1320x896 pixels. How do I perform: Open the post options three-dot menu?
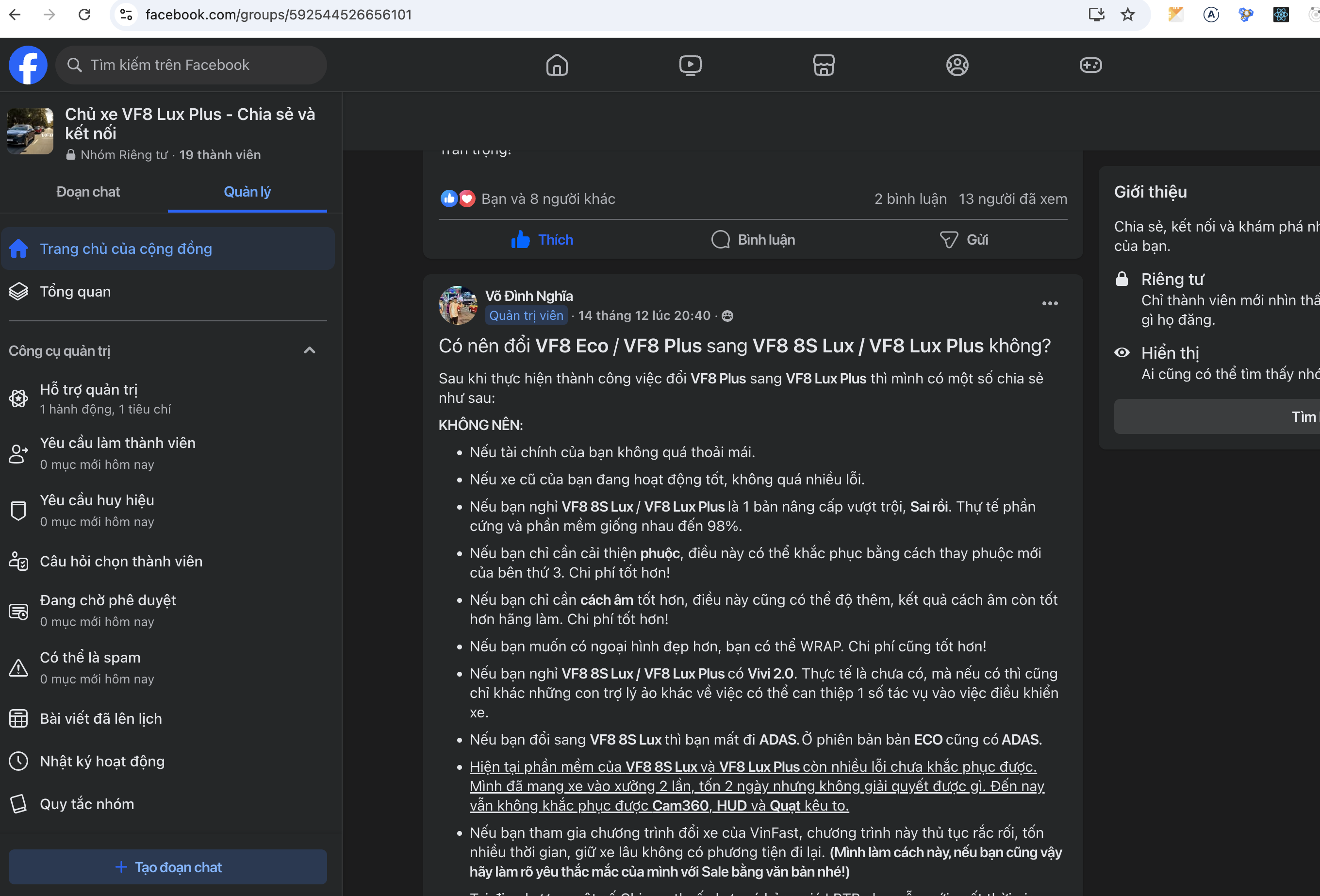pos(1050,303)
